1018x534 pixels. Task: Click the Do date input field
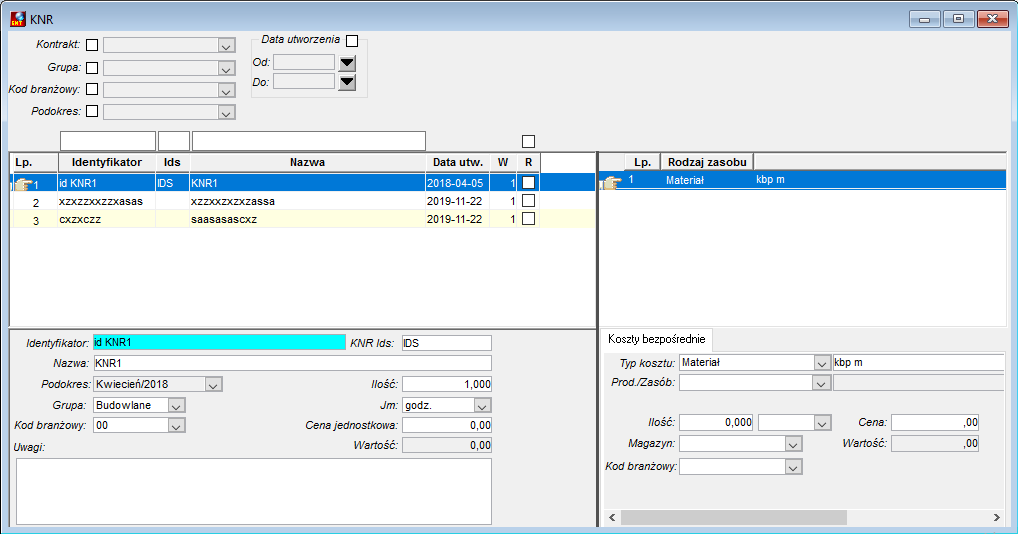pos(304,82)
